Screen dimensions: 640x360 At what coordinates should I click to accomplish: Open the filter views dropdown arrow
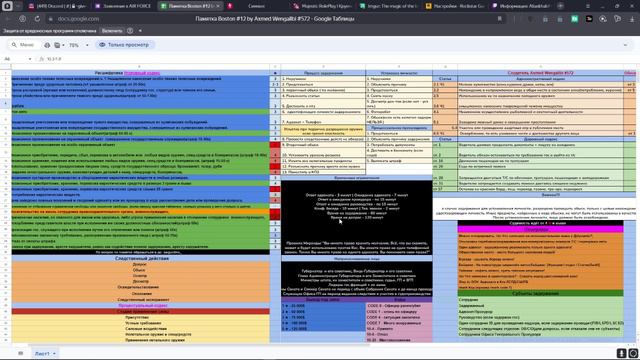tap(63, 45)
